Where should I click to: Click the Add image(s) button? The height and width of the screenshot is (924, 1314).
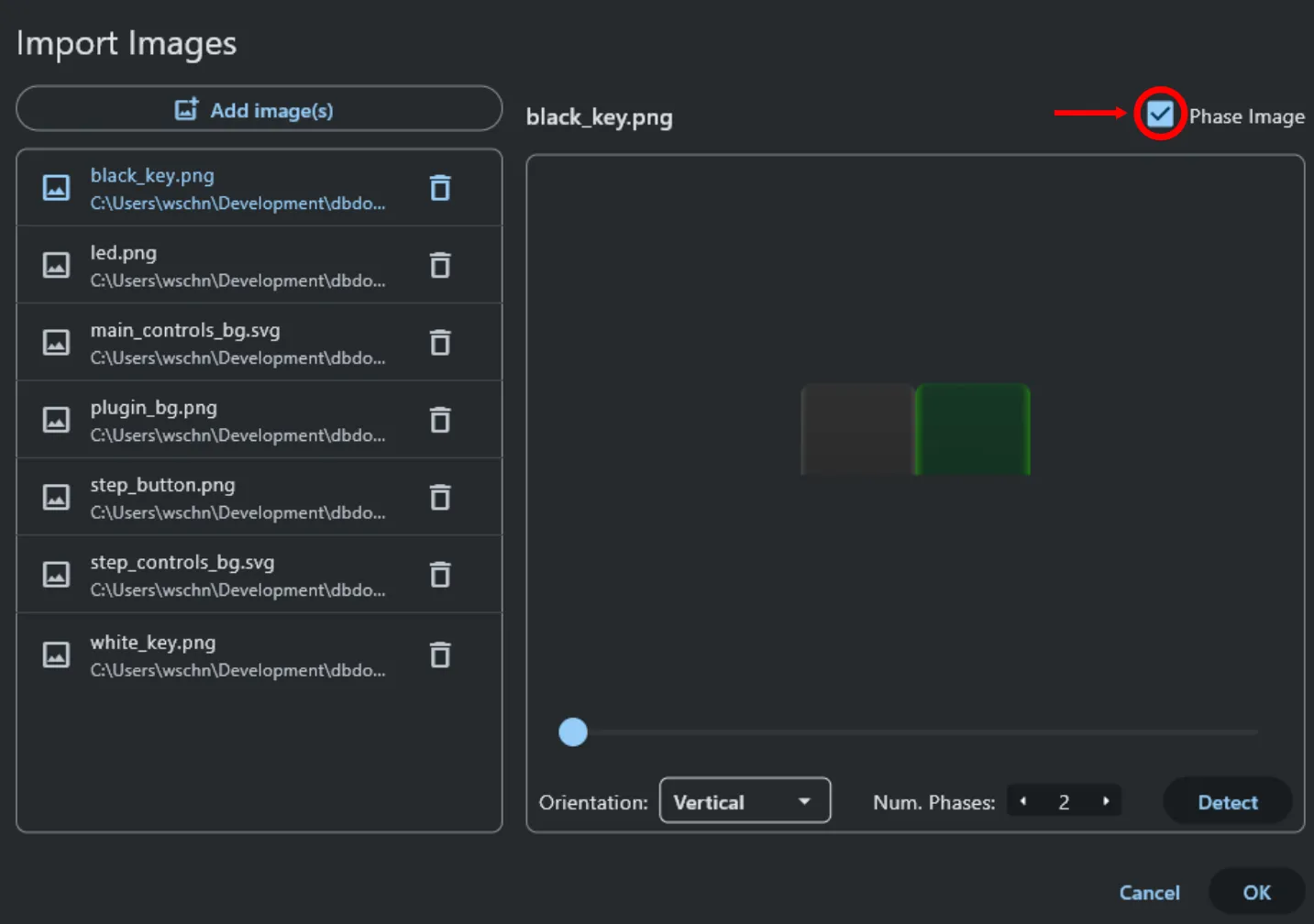point(259,110)
